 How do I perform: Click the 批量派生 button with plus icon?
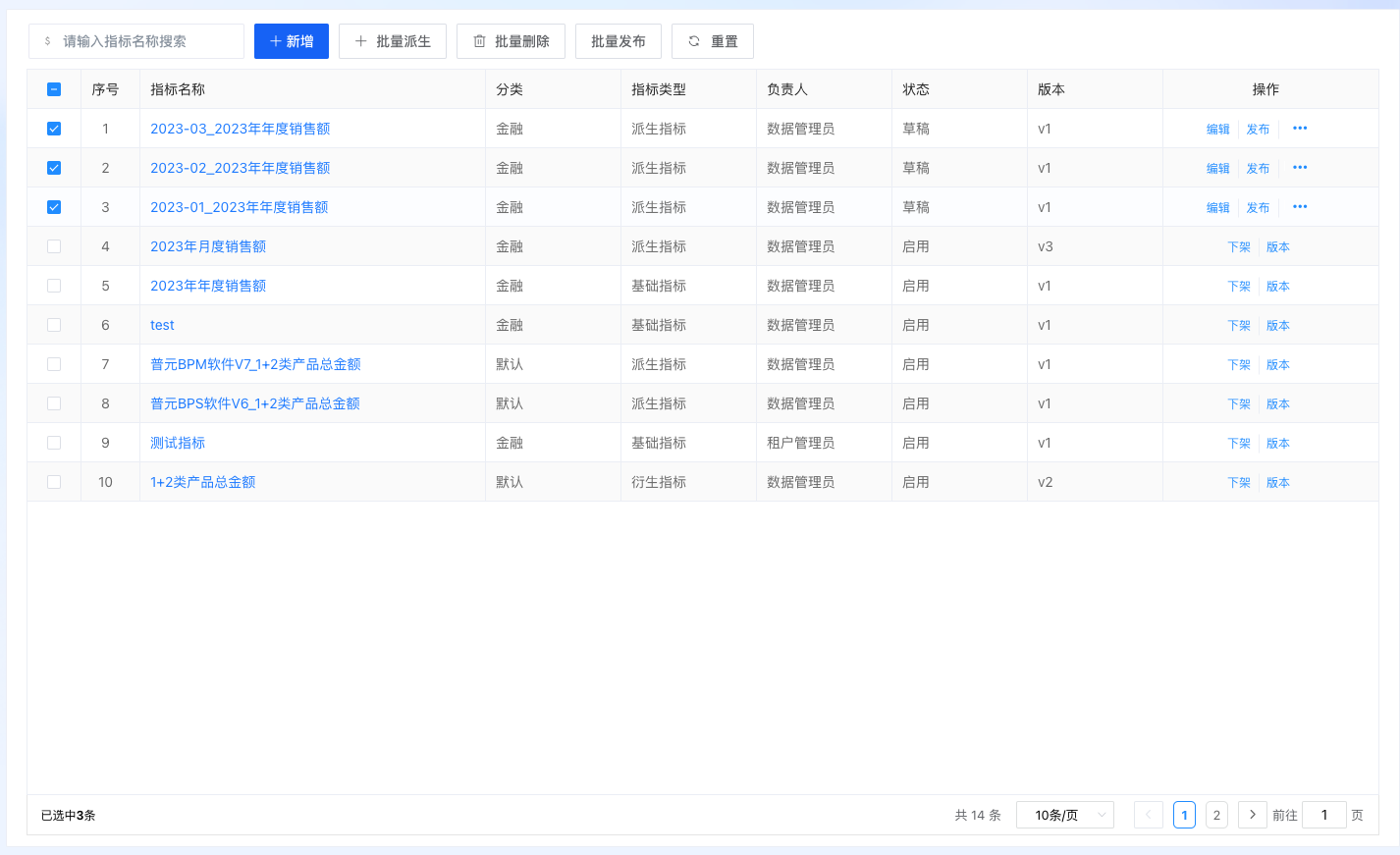392,41
